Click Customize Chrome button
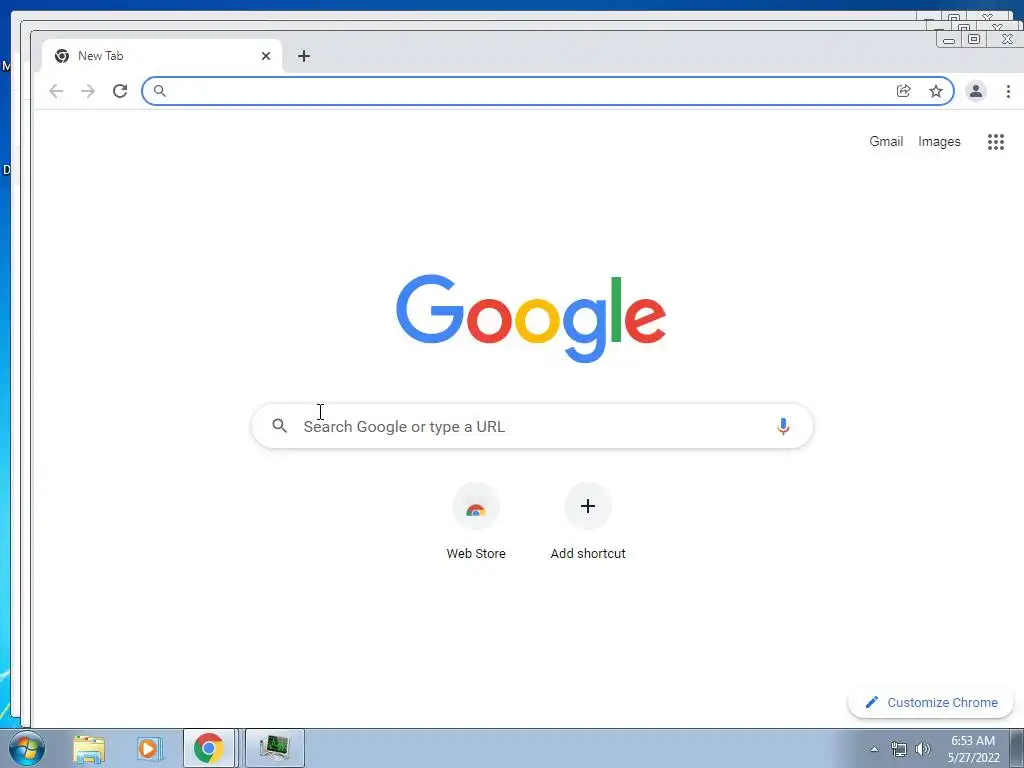Screen dimensions: 1024x768 pos(931,703)
